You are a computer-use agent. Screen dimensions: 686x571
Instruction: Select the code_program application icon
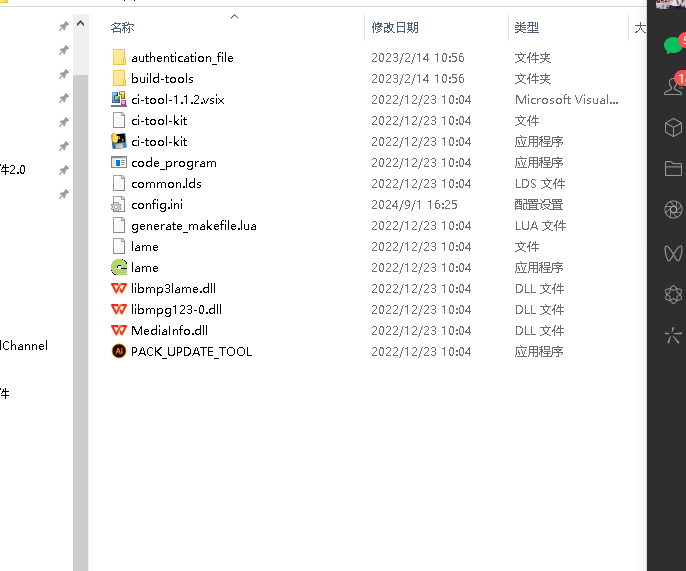pyautogui.click(x=119, y=162)
